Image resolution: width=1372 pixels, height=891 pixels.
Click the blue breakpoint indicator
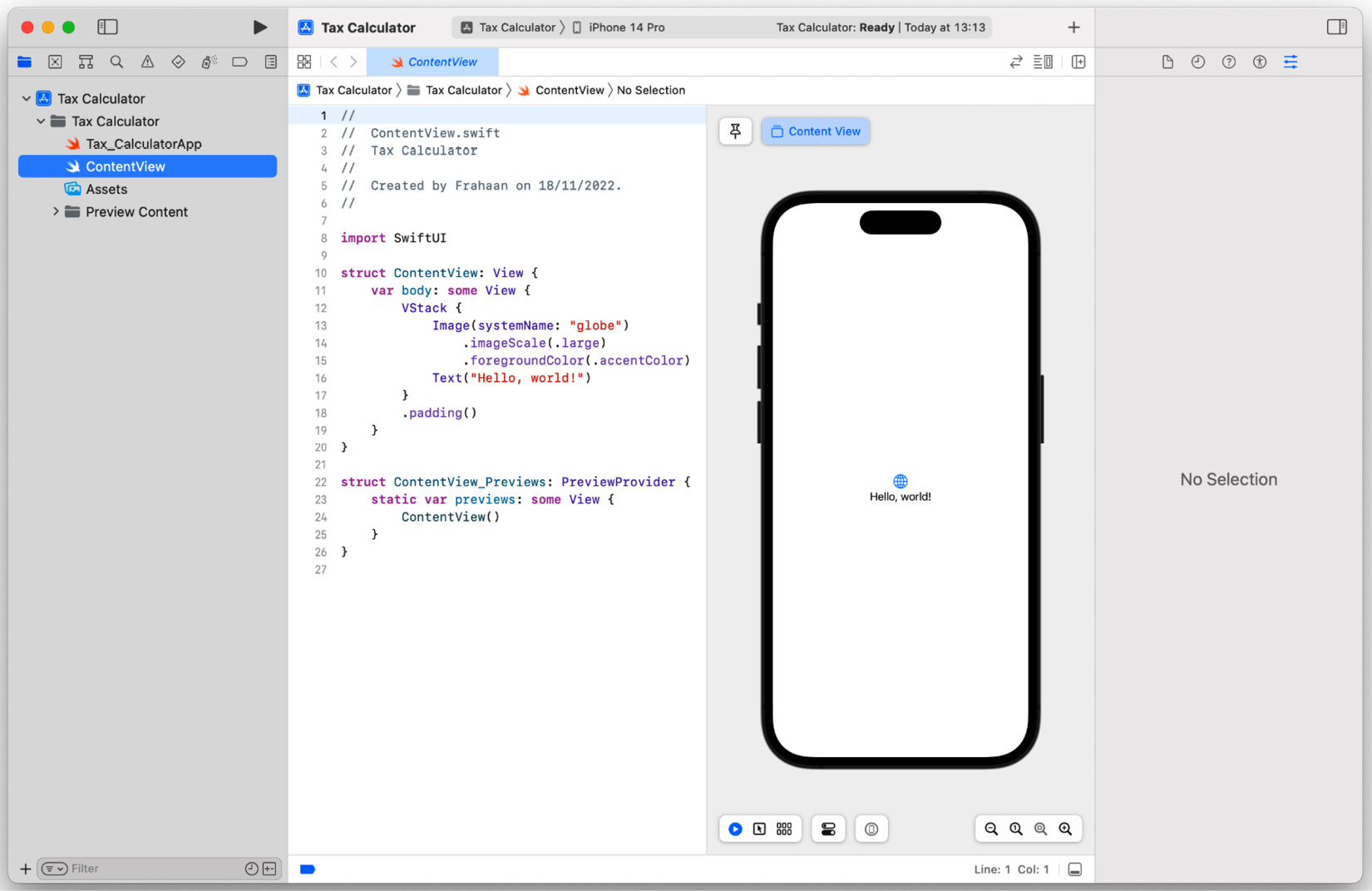coord(308,869)
